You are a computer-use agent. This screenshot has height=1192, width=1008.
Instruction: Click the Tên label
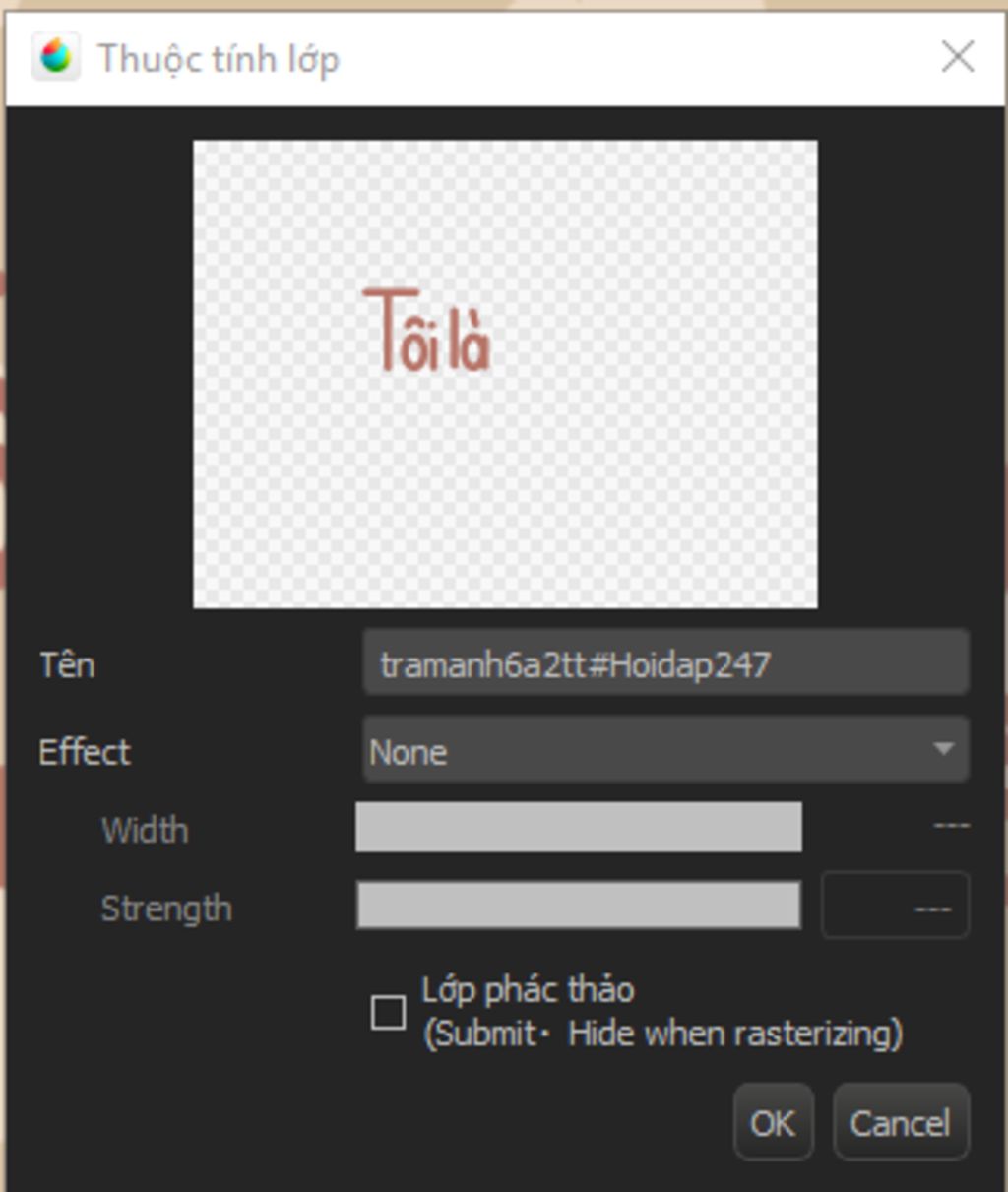[67, 665]
